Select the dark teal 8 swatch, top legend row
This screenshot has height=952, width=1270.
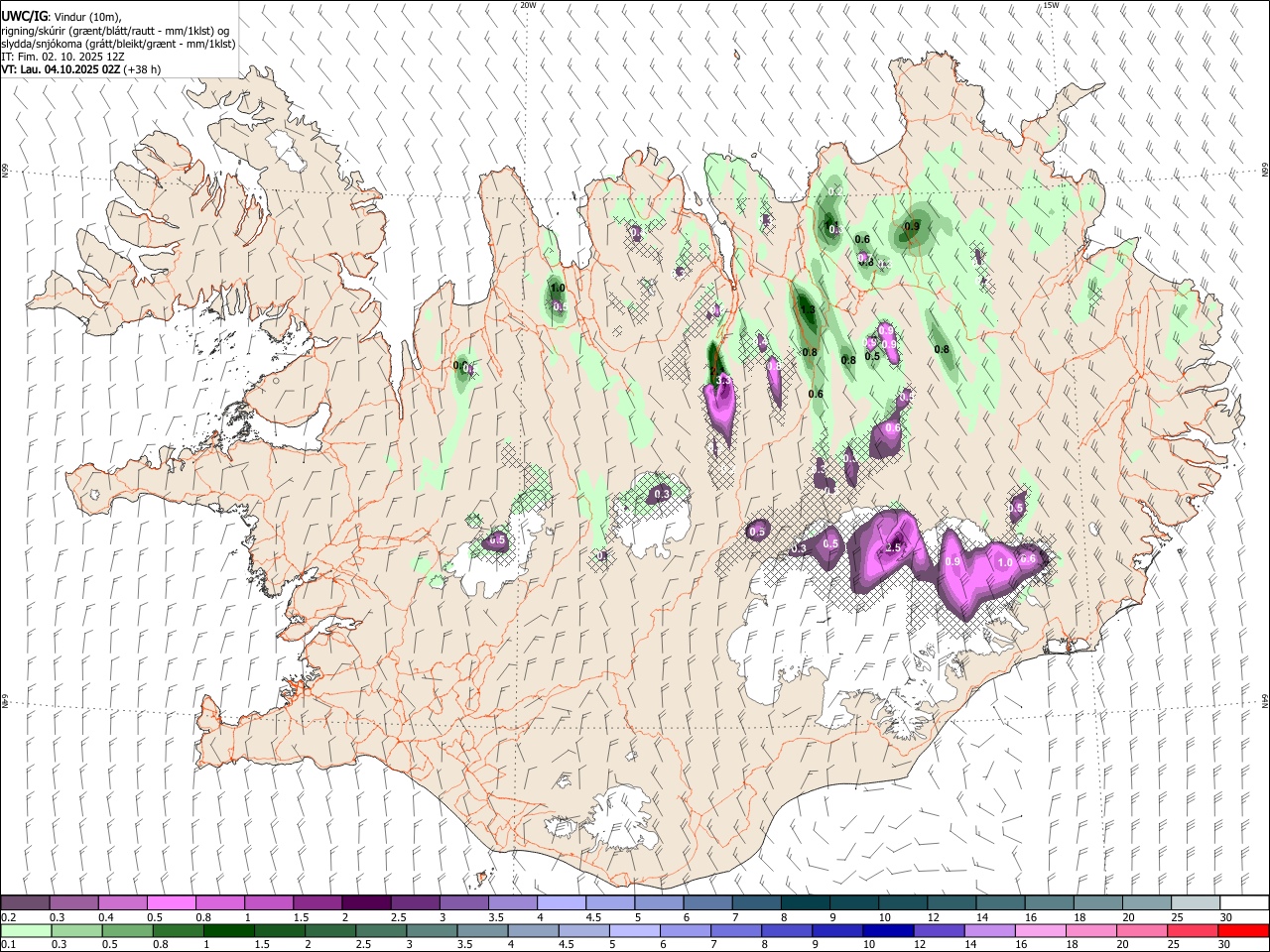pyautogui.click(x=805, y=903)
